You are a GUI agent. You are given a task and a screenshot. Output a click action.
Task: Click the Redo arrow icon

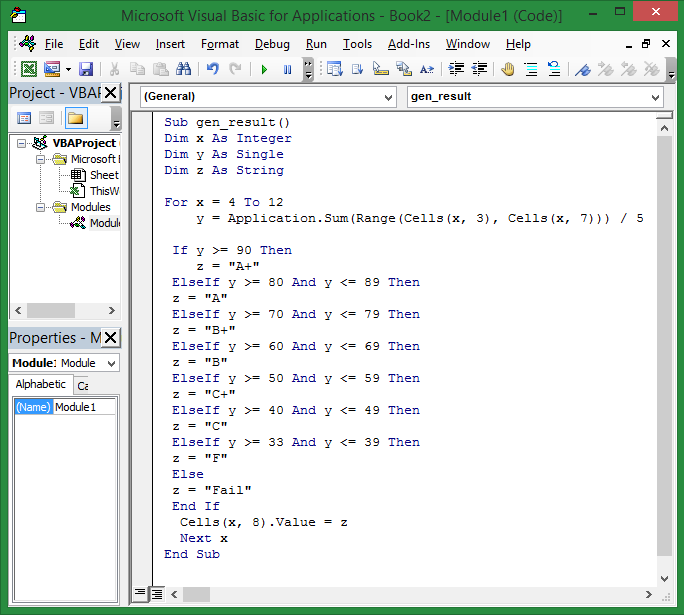(236, 69)
